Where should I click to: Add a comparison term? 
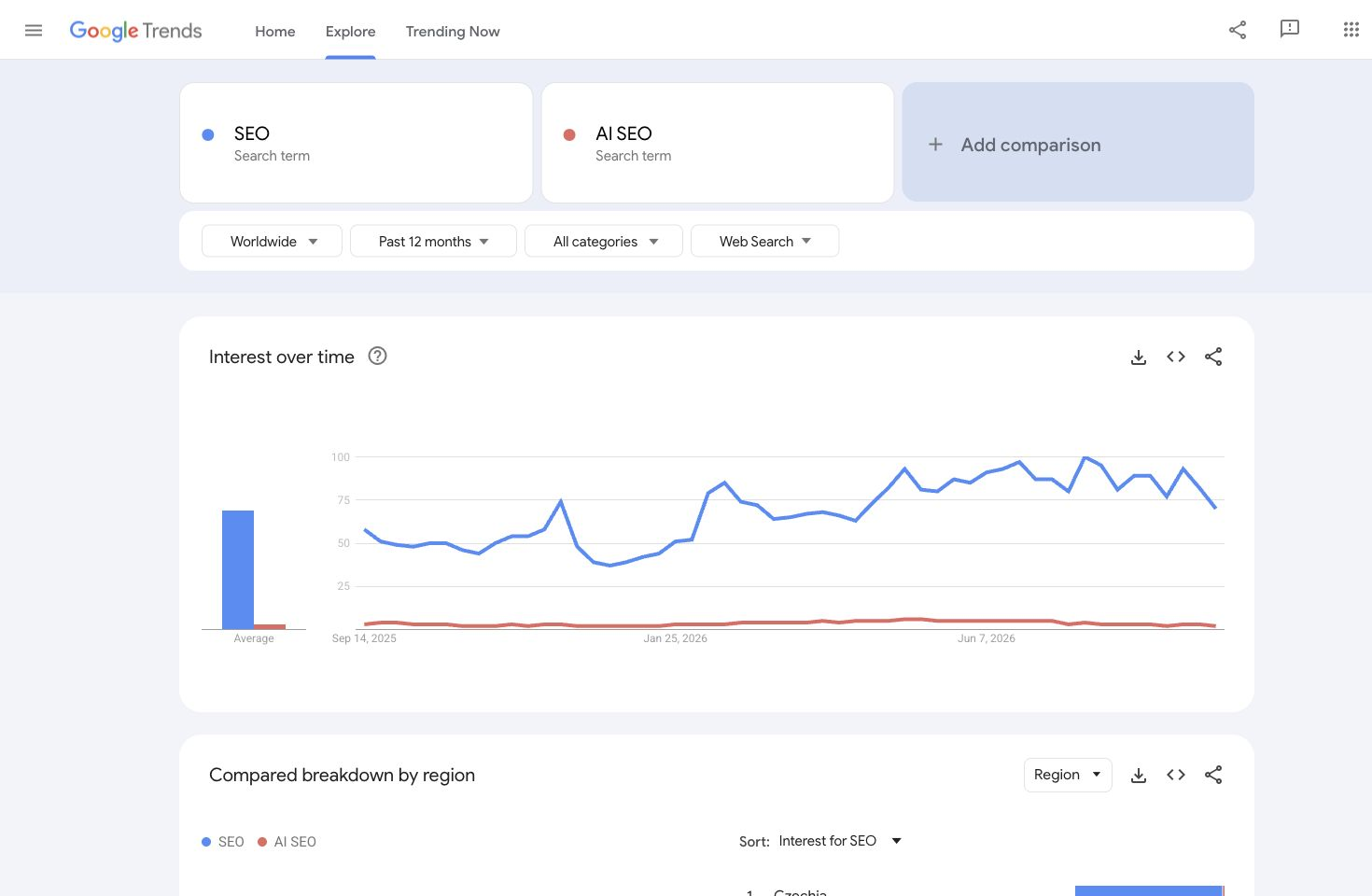tap(1078, 142)
